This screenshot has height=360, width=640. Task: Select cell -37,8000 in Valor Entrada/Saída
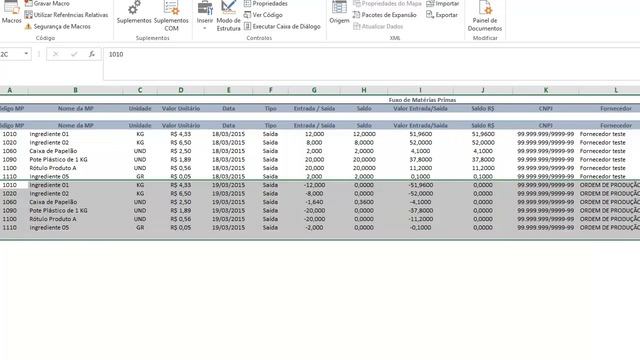point(420,211)
